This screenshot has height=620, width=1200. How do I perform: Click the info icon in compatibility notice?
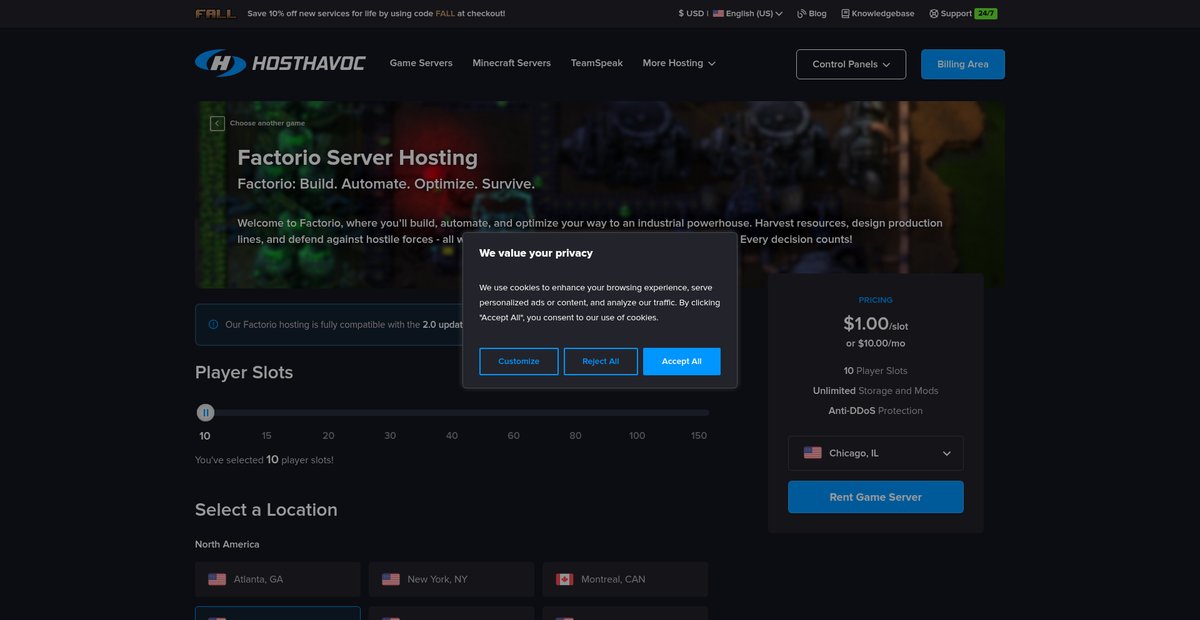(x=213, y=324)
